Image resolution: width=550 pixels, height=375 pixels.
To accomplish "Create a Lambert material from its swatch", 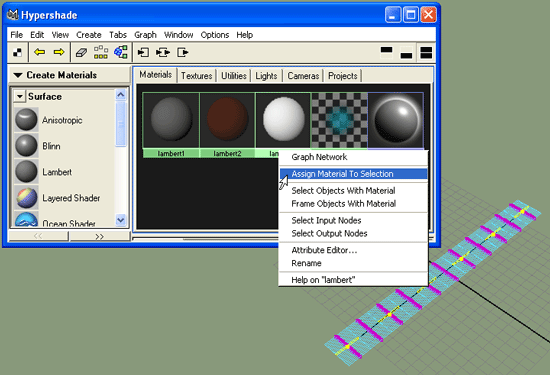I will tap(26, 172).
